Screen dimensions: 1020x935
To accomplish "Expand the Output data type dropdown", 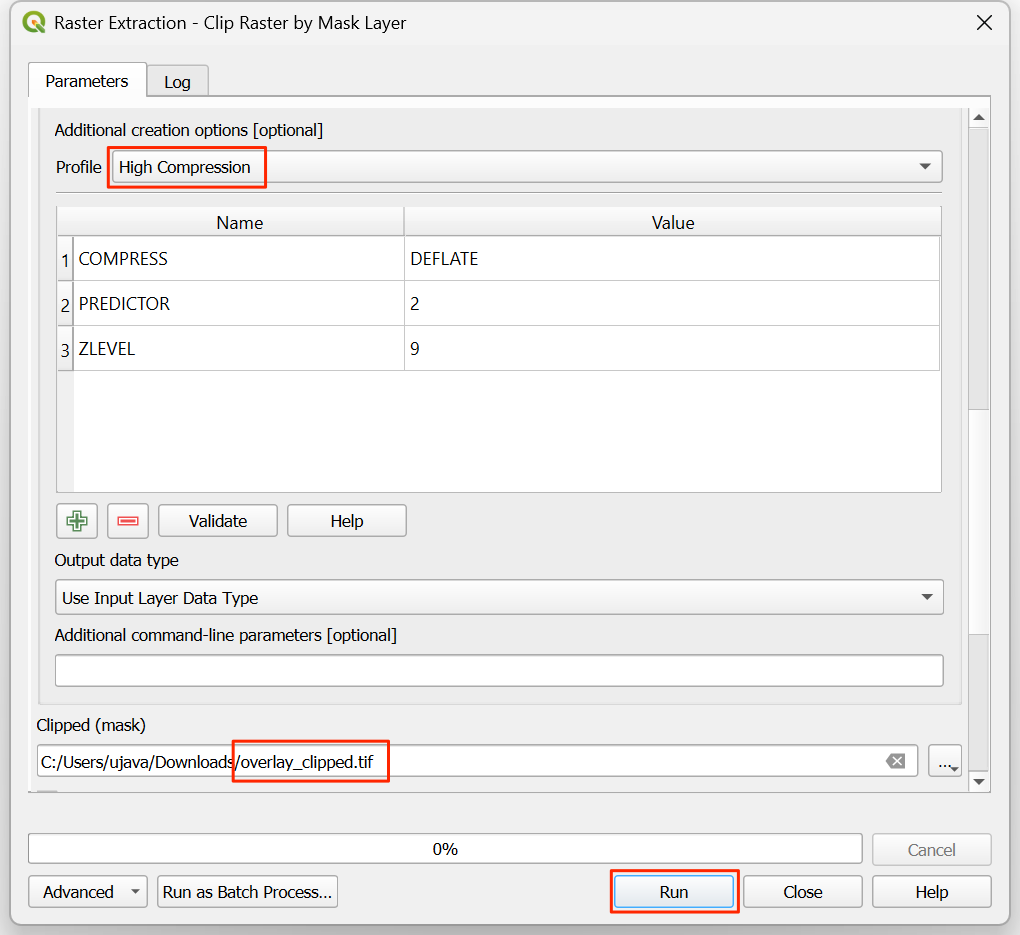I will coord(498,598).
